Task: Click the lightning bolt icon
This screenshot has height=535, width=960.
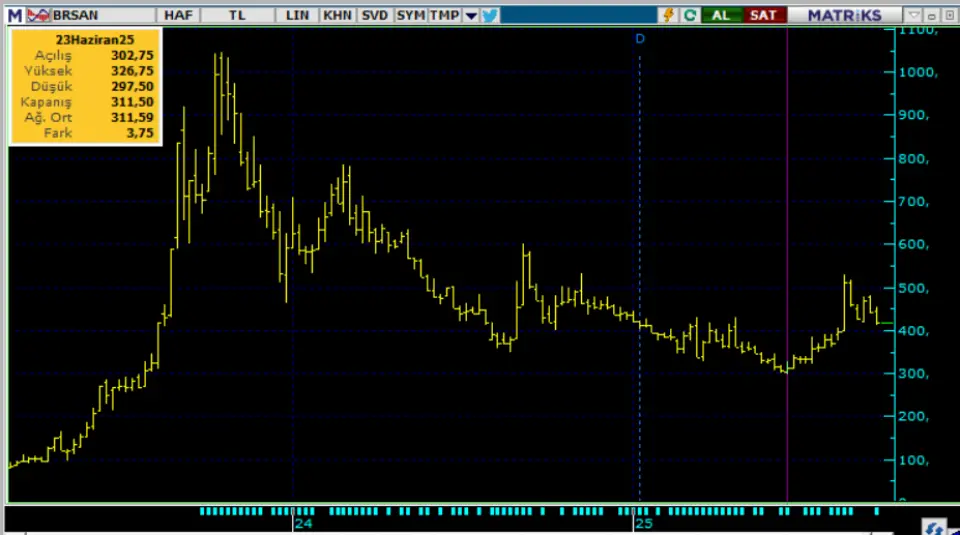Action: click(671, 15)
